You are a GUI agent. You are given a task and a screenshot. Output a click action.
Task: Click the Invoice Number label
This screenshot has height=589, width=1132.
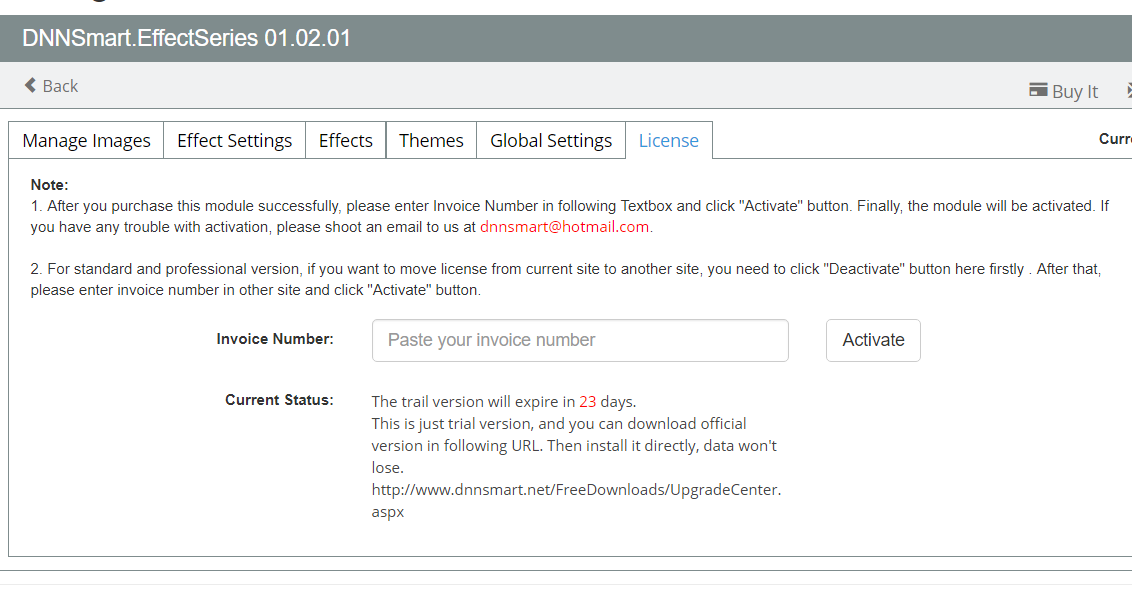(275, 339)
